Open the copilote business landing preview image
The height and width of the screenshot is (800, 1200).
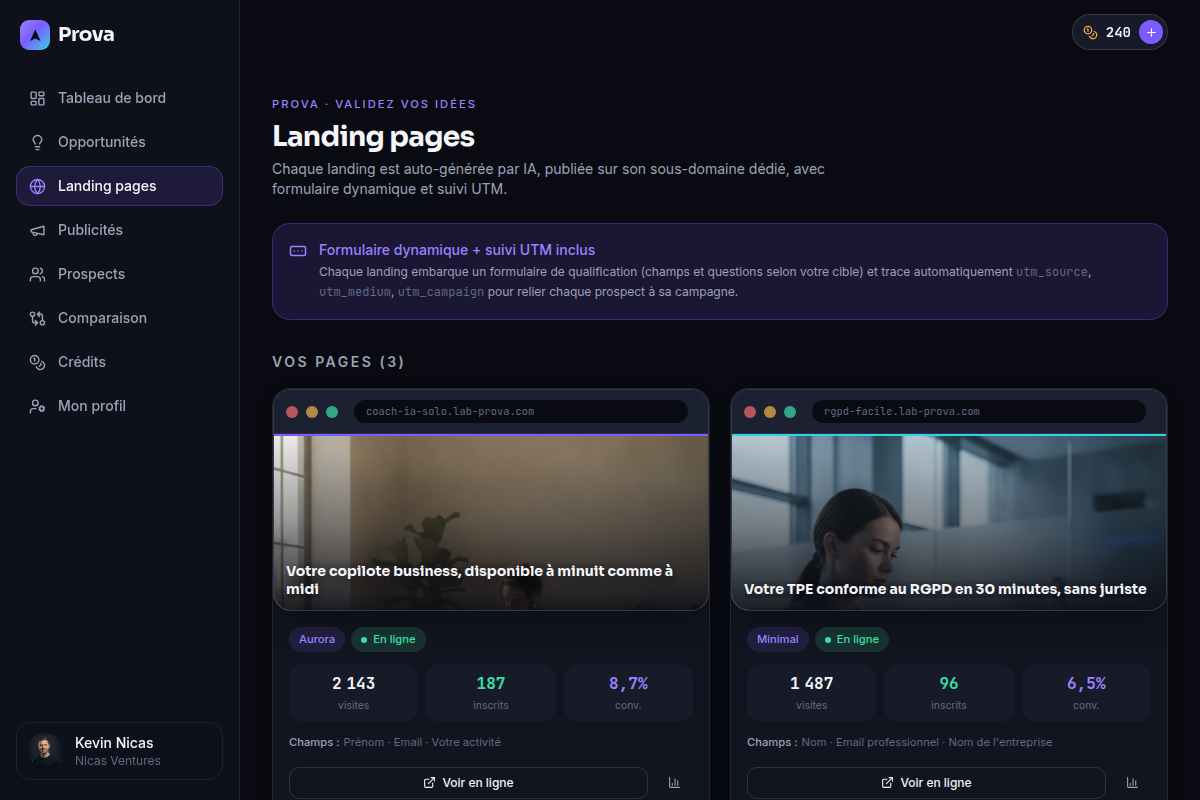pyautogui.click(x=491, y=523)
